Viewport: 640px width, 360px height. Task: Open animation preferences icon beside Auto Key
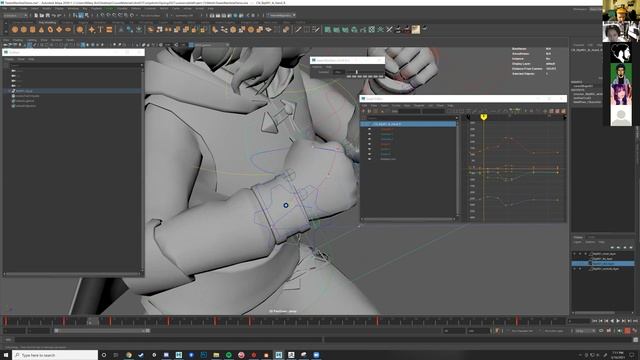pyautogui.click(x=635, y=331)
